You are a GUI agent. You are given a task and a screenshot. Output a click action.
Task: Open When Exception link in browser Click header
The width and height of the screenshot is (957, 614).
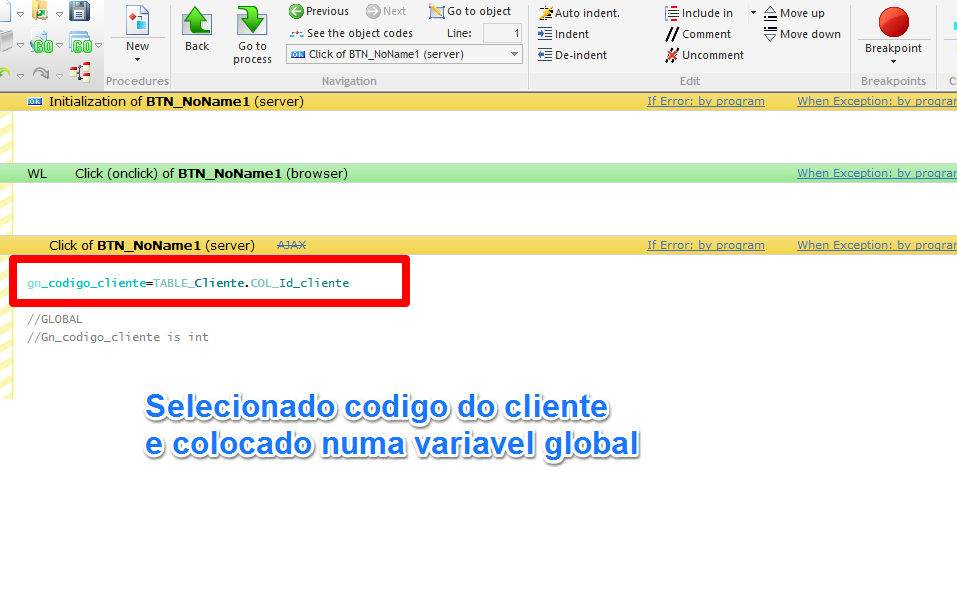[x=877, y=173]
